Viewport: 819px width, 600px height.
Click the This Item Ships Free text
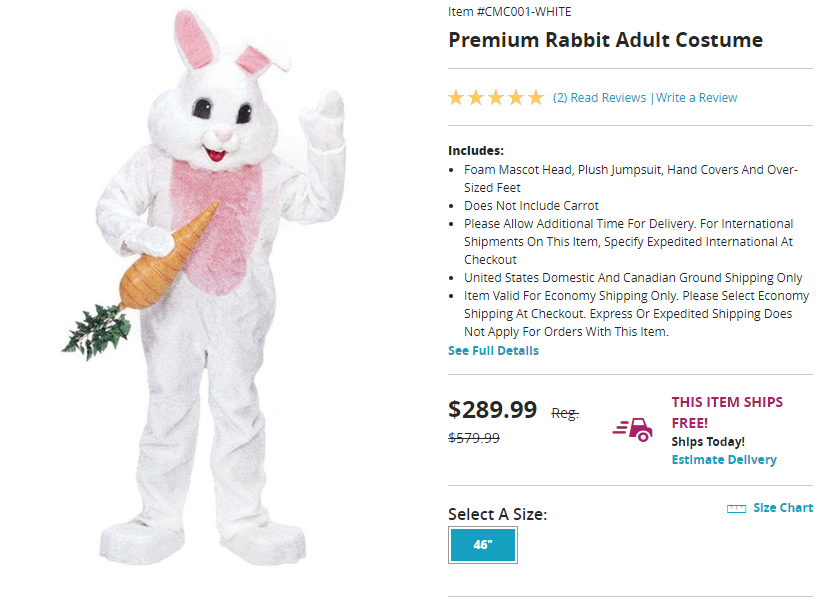click(726, 412)
